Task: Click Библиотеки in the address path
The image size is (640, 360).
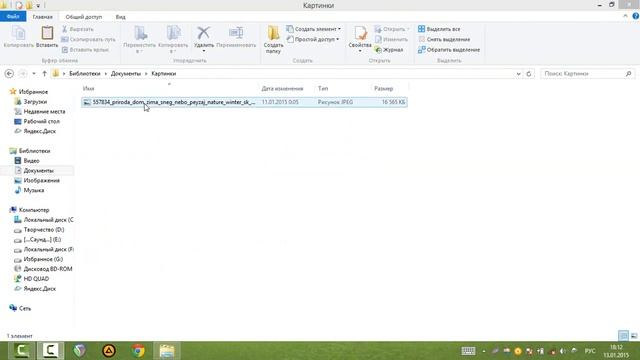Action: click(84, 73)
